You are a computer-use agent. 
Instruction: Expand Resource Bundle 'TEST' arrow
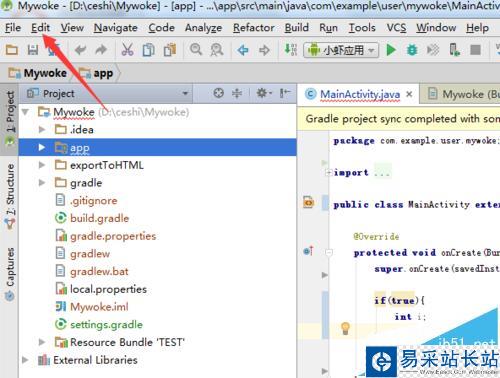point(42,342)
